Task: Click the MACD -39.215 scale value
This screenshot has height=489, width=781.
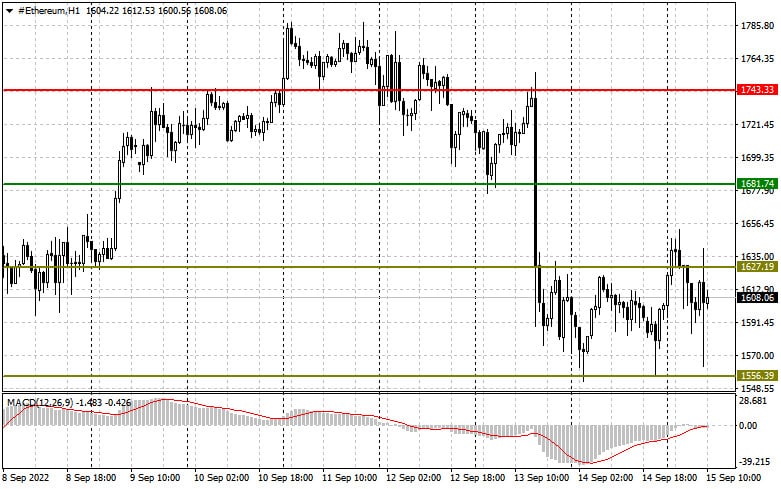Action: (755, 462)
